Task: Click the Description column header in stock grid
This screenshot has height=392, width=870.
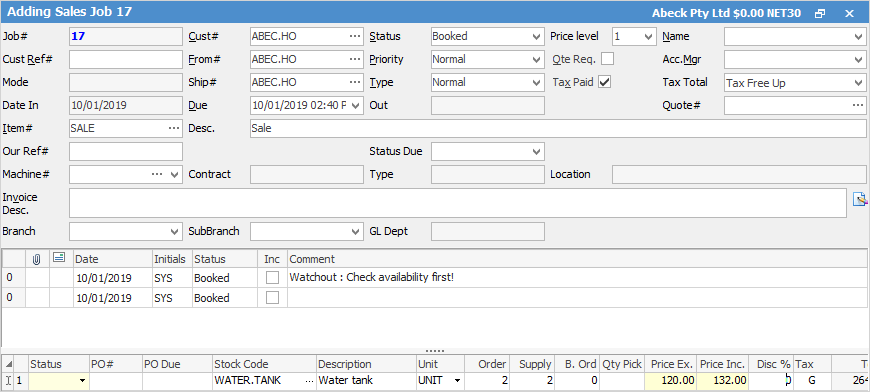Action: 366,364
